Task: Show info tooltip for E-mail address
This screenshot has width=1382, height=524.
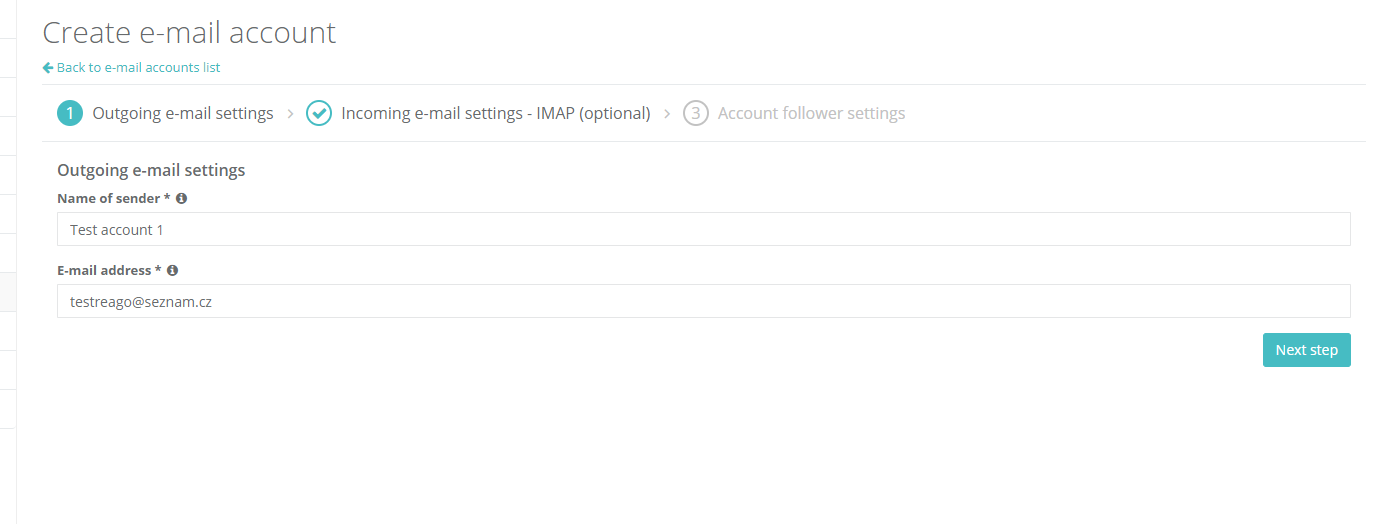Action: click(173, 270)
